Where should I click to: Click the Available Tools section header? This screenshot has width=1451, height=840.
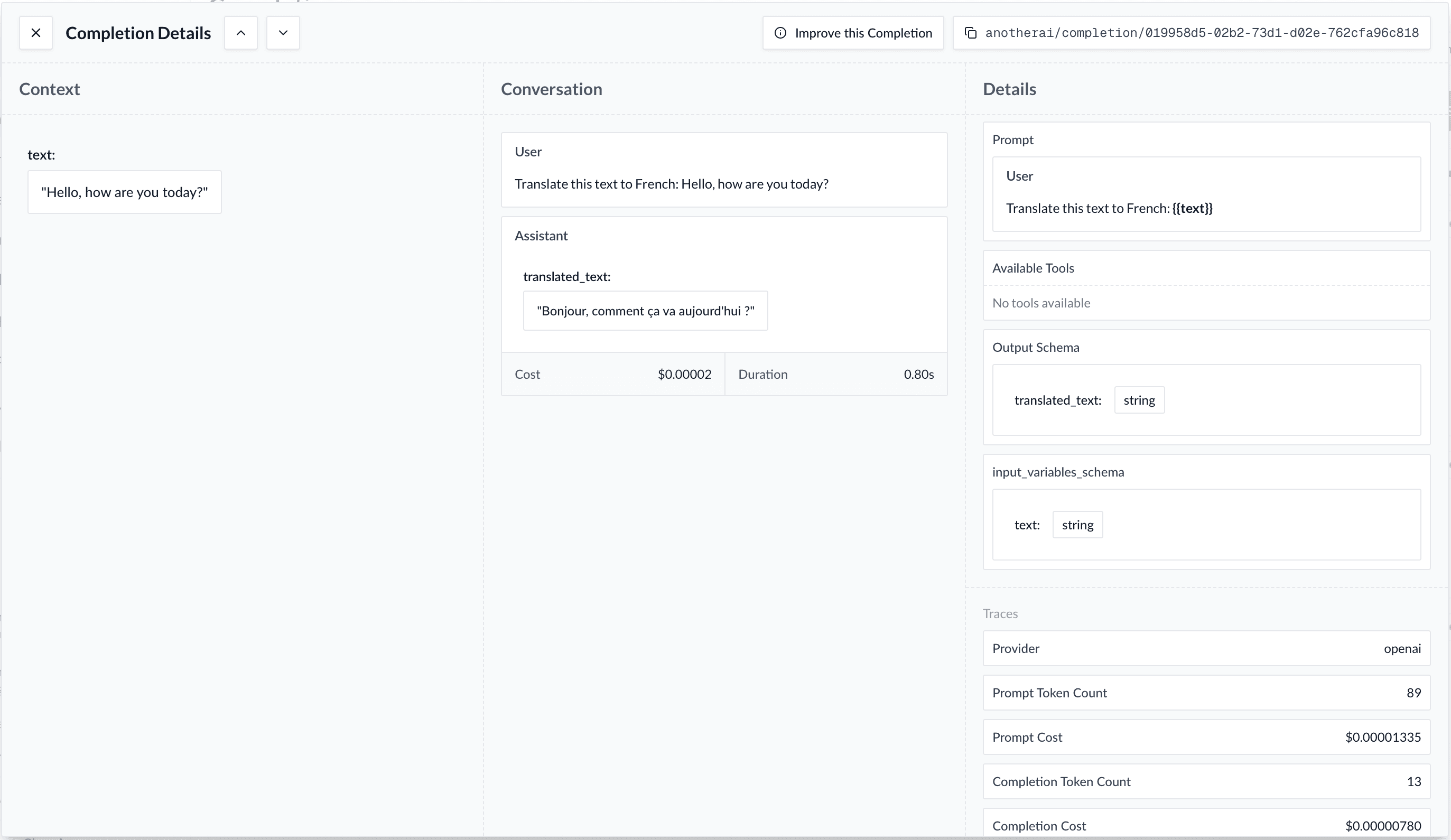tap(1033, 268)
